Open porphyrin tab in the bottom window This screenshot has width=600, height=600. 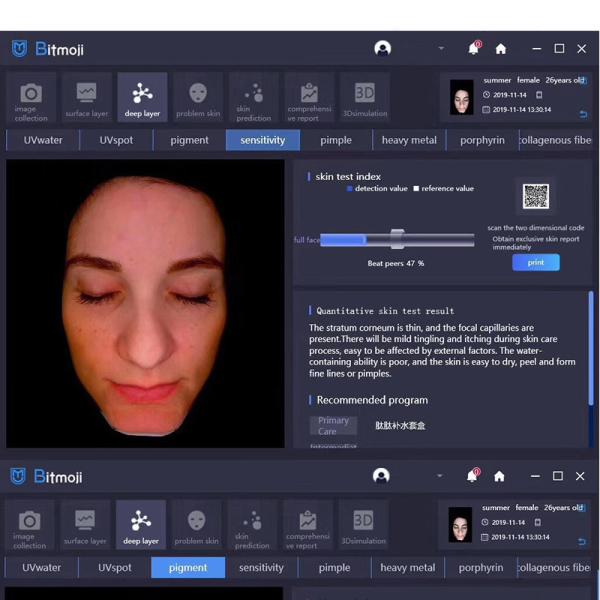tap(481, 568)
